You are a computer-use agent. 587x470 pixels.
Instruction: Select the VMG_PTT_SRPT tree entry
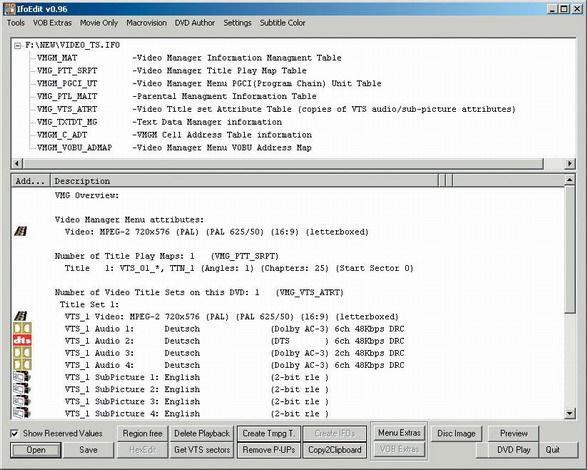(67, 70)
